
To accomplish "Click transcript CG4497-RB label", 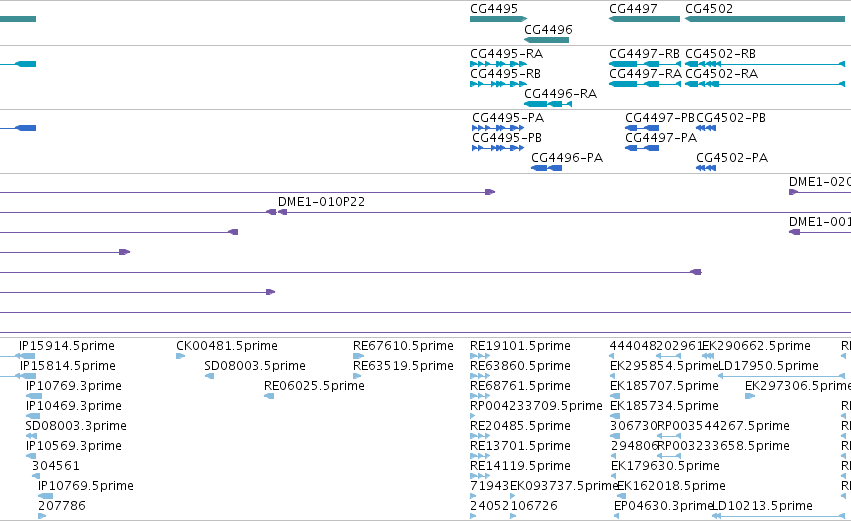I will point(644,54).
